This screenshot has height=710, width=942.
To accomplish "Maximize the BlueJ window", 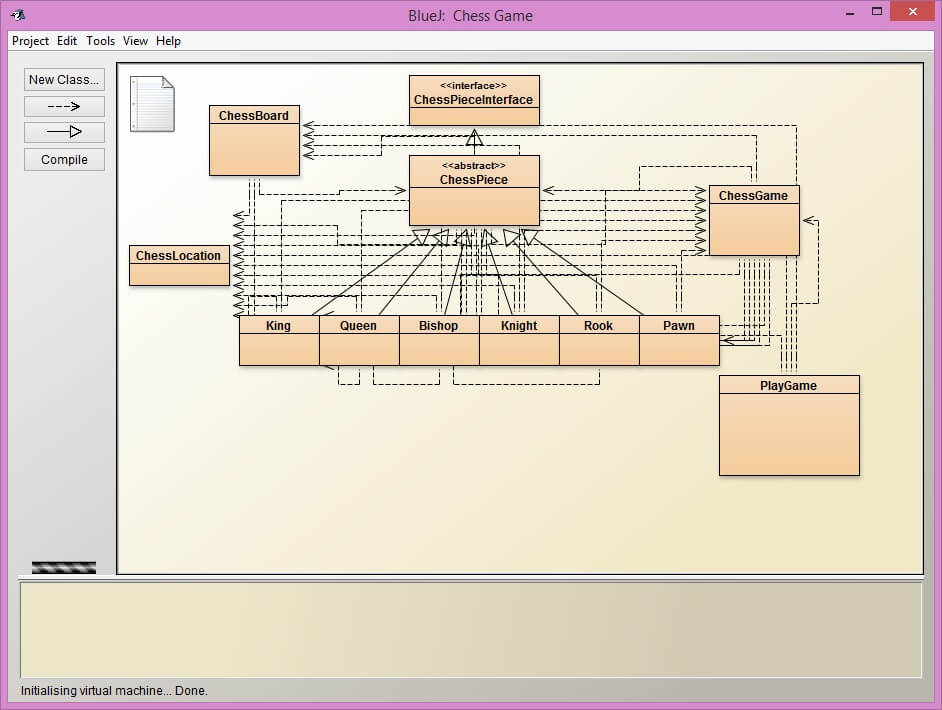I will point(877,12).
